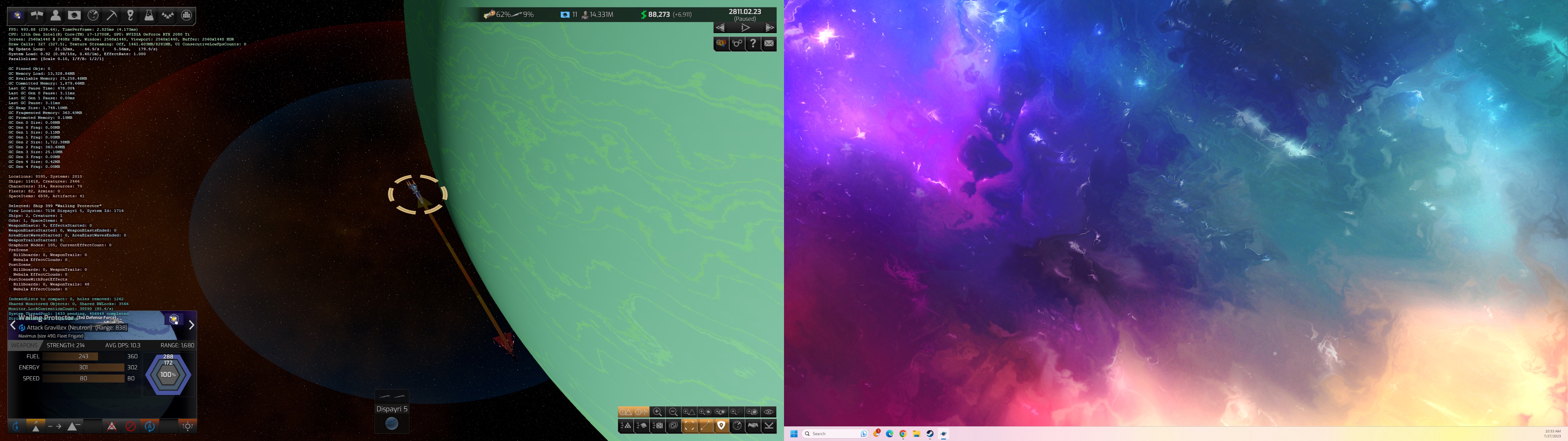Zoom to selected ship triangle icon
This screenshot has height=441, width=1568.
pos(689,412)
